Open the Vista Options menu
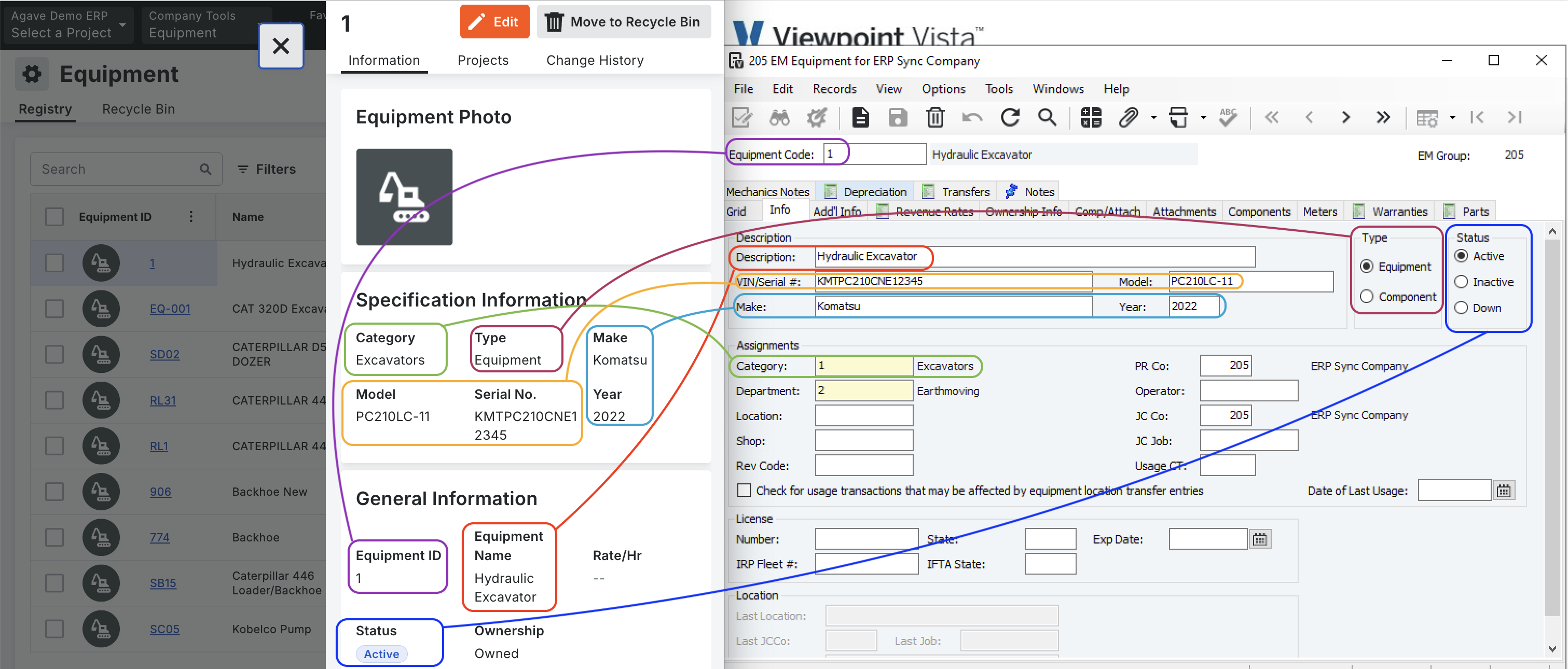The height and width of the screenshot is (669, 1568). point(943,89)
